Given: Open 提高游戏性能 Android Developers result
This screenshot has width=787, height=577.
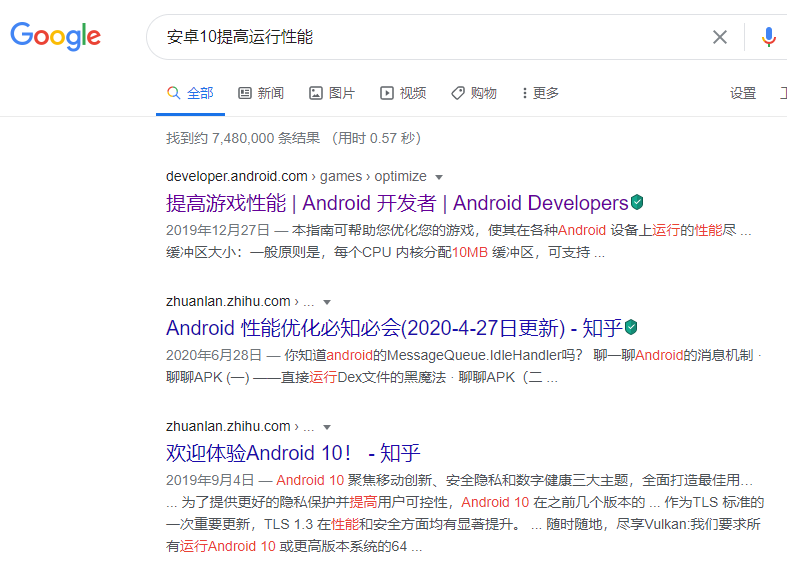Looking at the screenshot, I should [x=396, y=203].
